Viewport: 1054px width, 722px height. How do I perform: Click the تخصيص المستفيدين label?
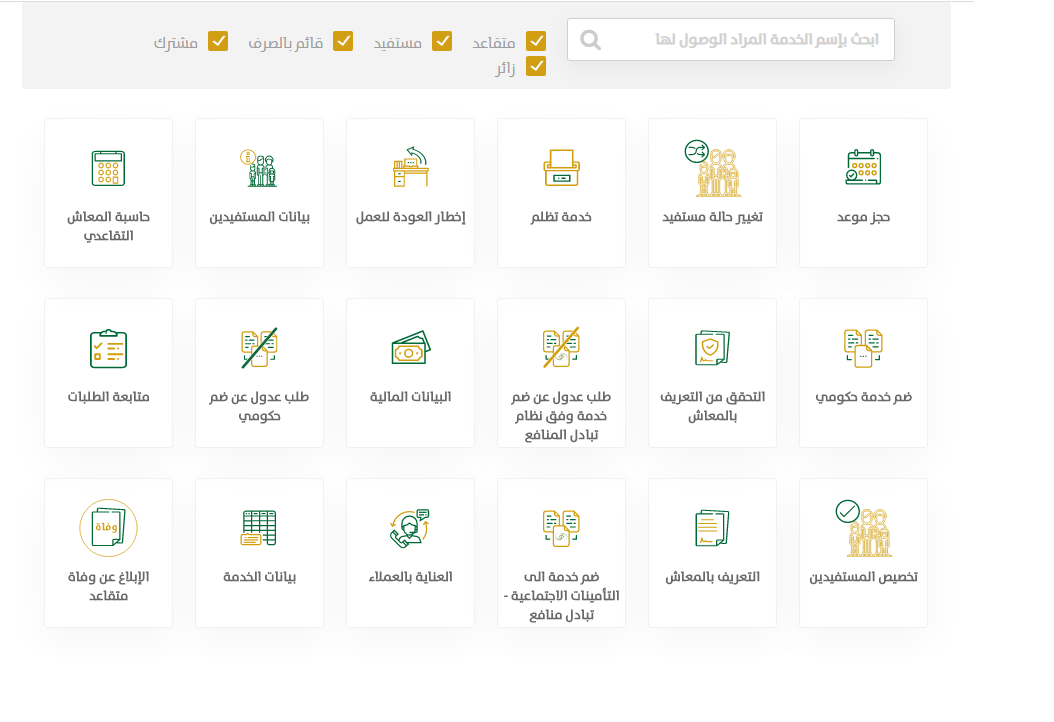[x=864, y=577]
